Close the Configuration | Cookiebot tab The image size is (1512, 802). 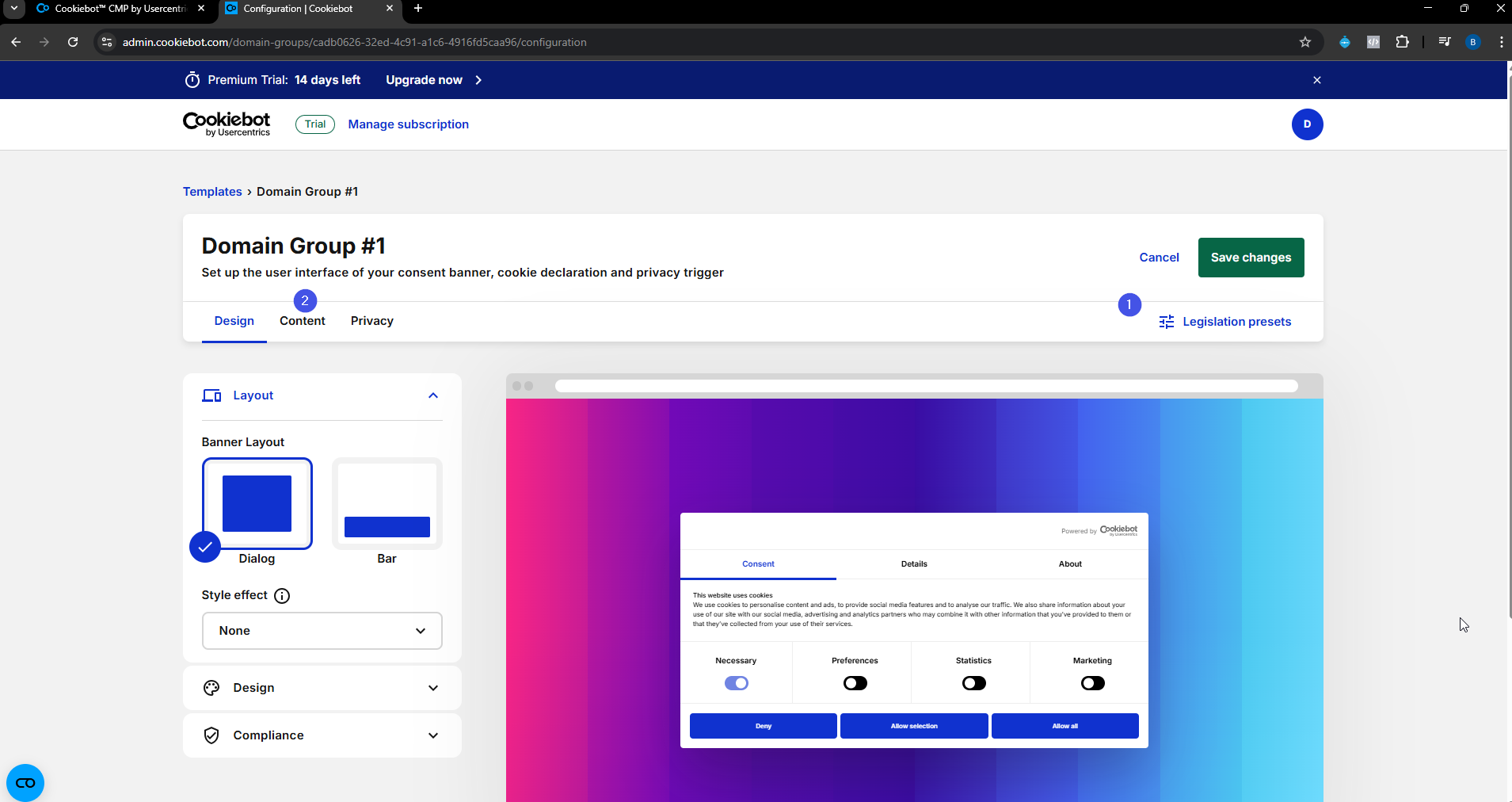(x=389, y=9)
